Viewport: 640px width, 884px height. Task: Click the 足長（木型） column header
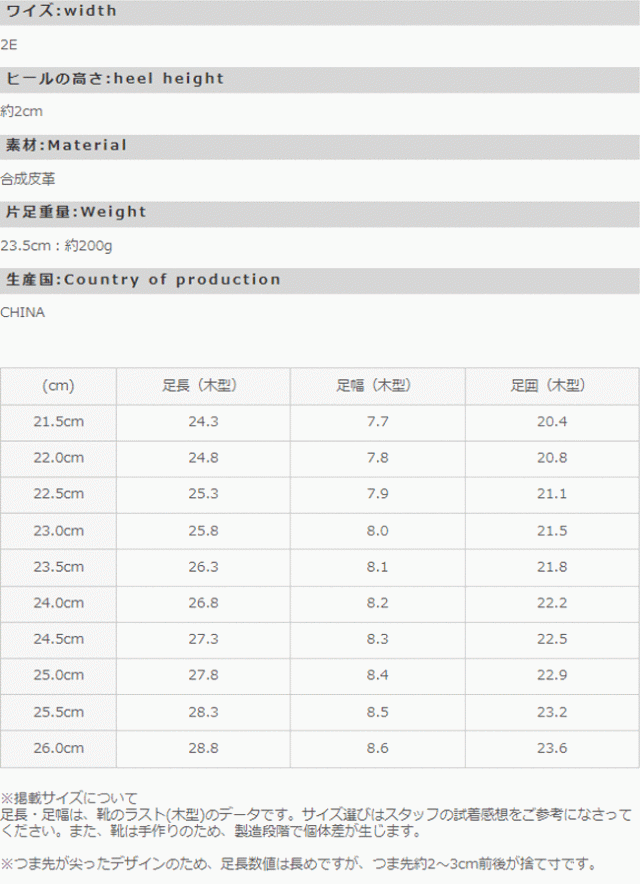pos(203,386)
